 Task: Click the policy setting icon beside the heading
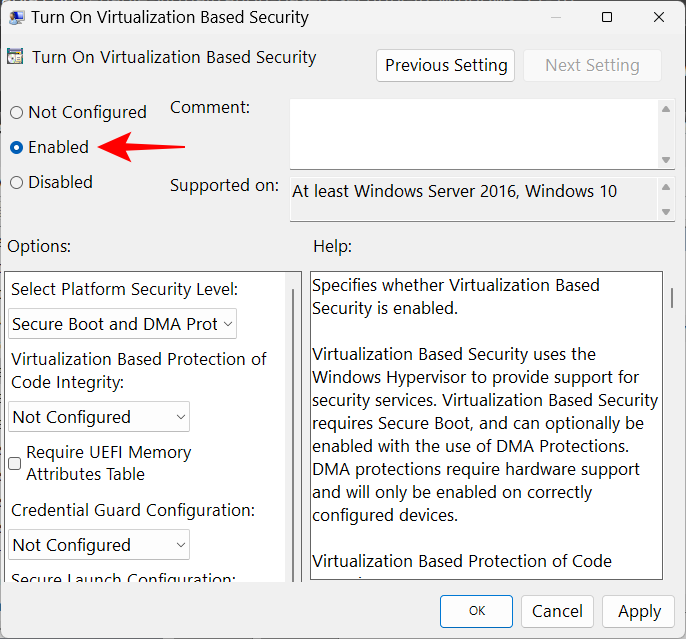click(16, 59)
